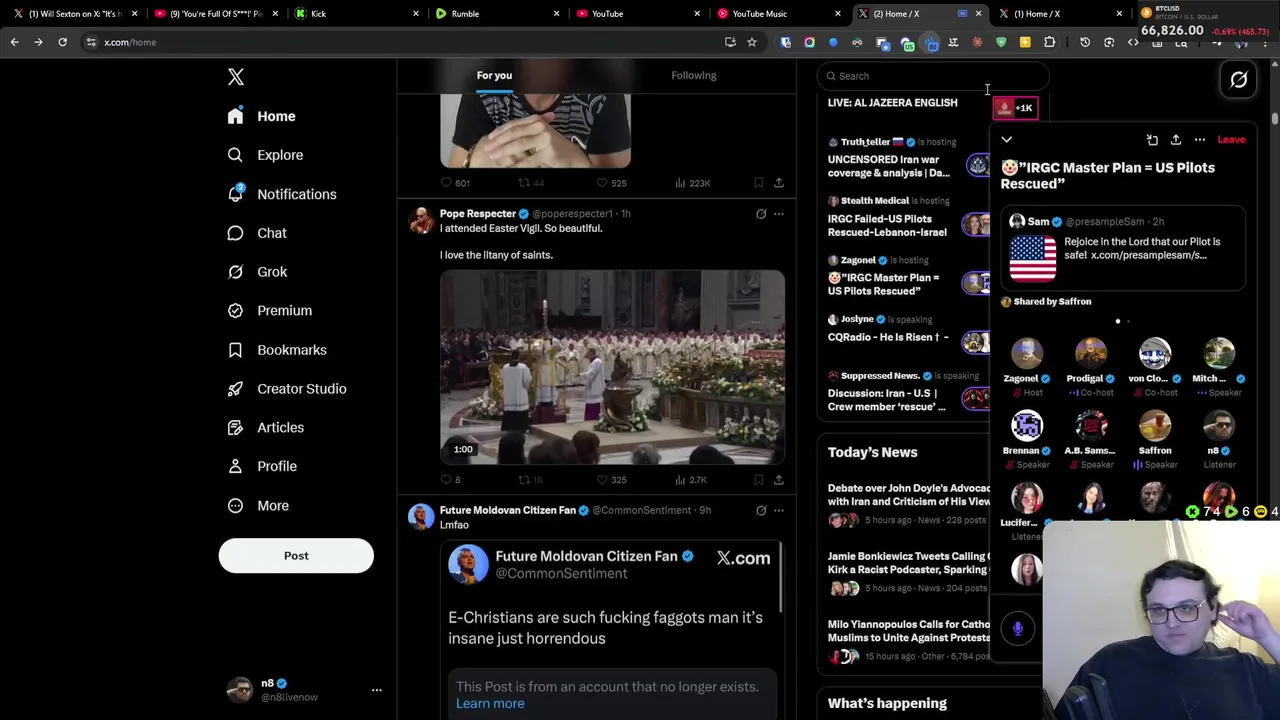Open Home from the sidebar

262,116
